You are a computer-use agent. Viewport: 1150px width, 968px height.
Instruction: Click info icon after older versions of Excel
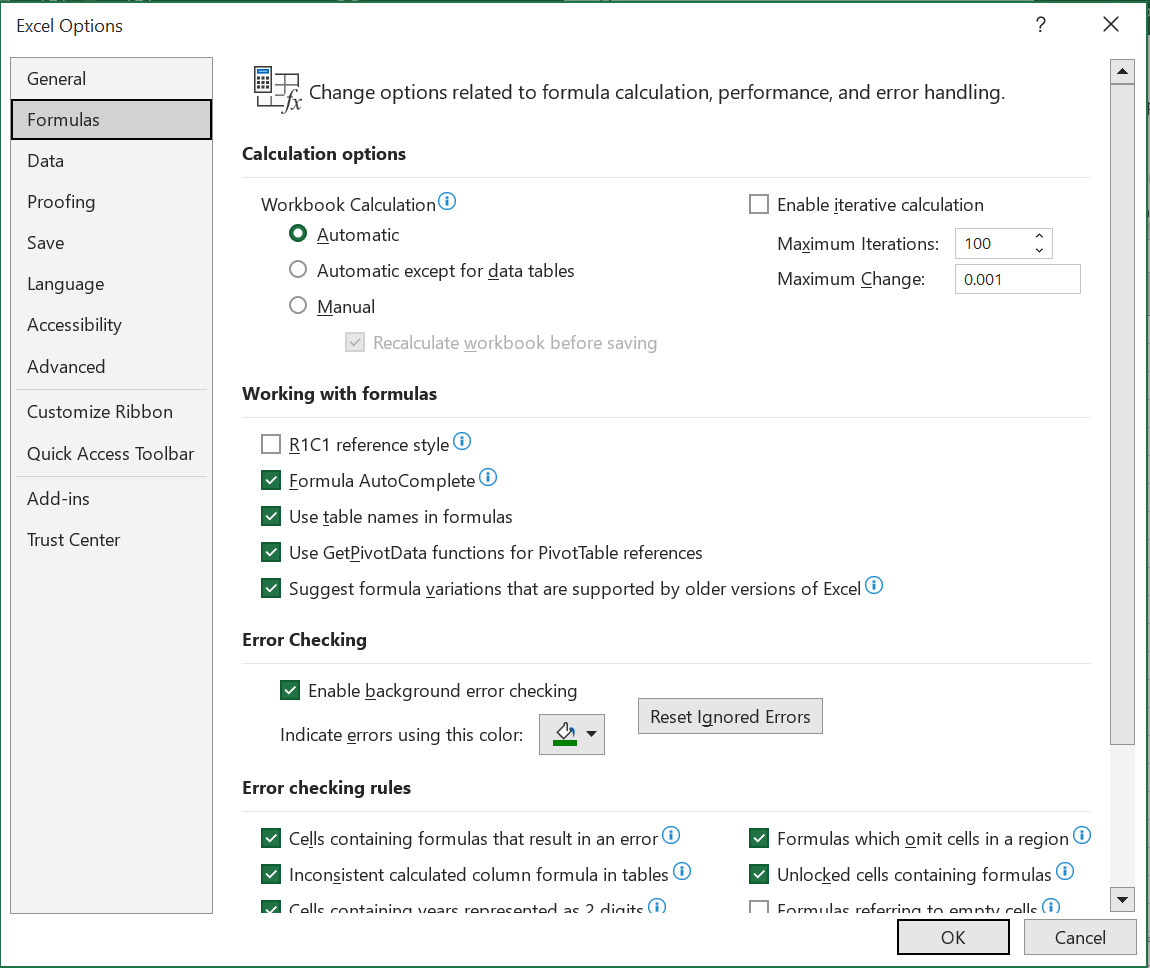pyautogui.click(x=874, y=586)
